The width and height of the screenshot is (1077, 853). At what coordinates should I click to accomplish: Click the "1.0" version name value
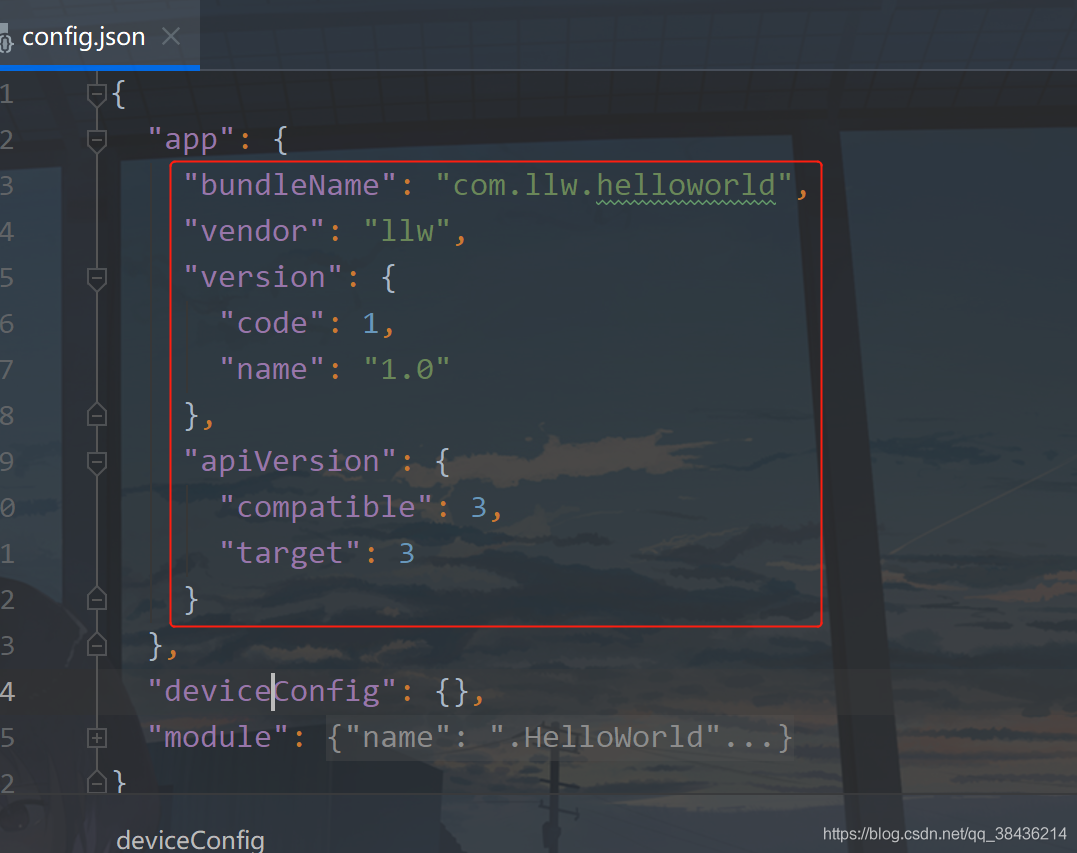point(407,369)
